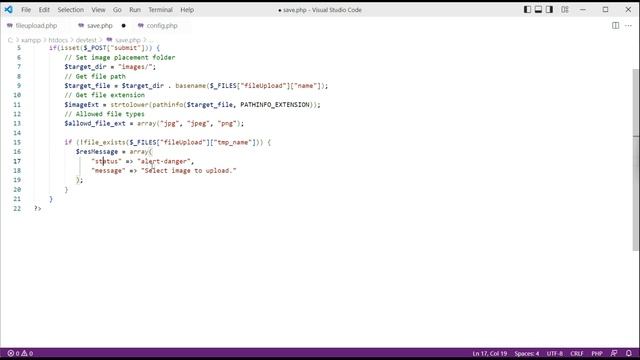
Task: Open the File menu
Action: 26,9
